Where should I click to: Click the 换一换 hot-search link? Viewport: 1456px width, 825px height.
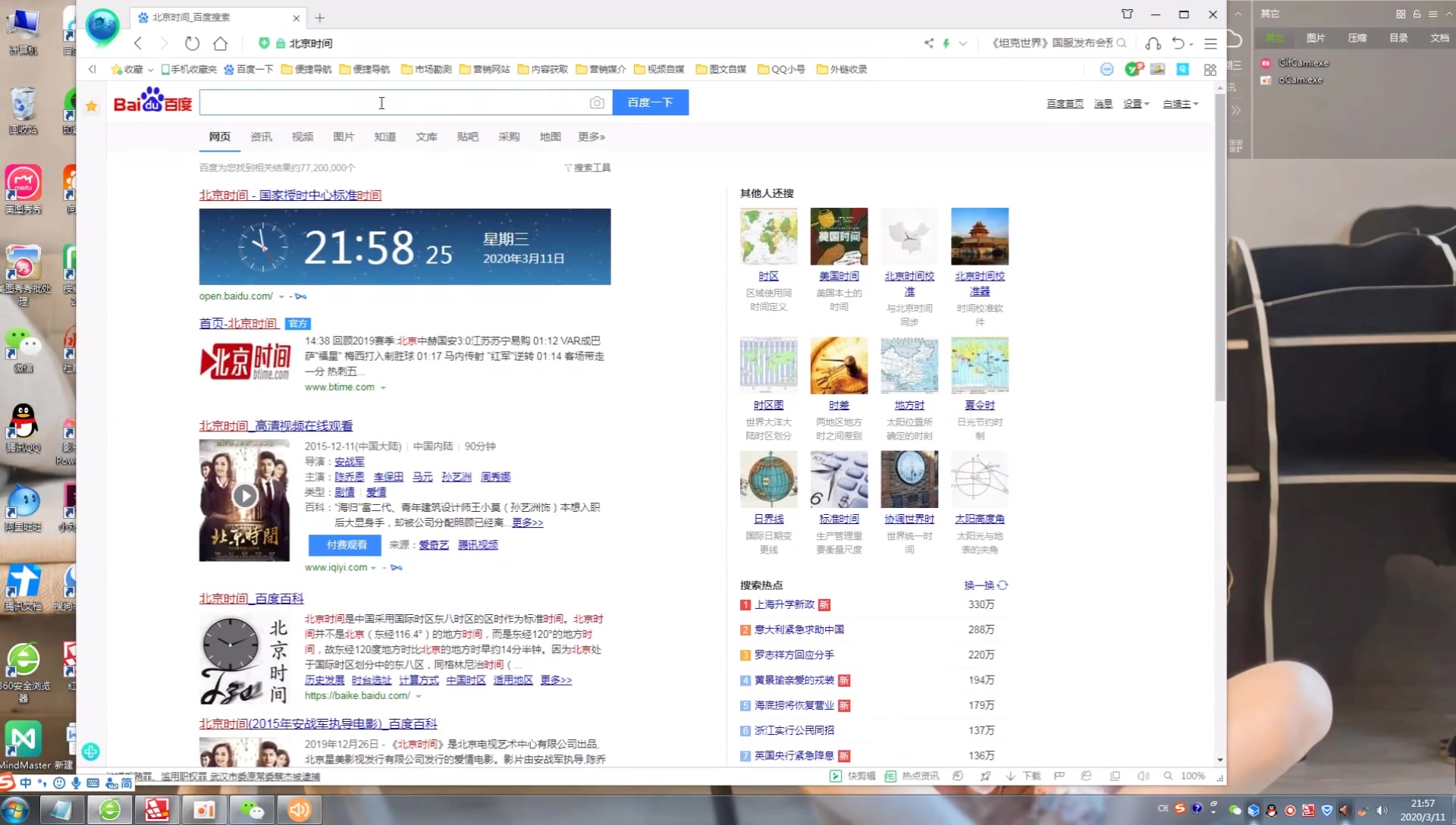coord(979,585)
